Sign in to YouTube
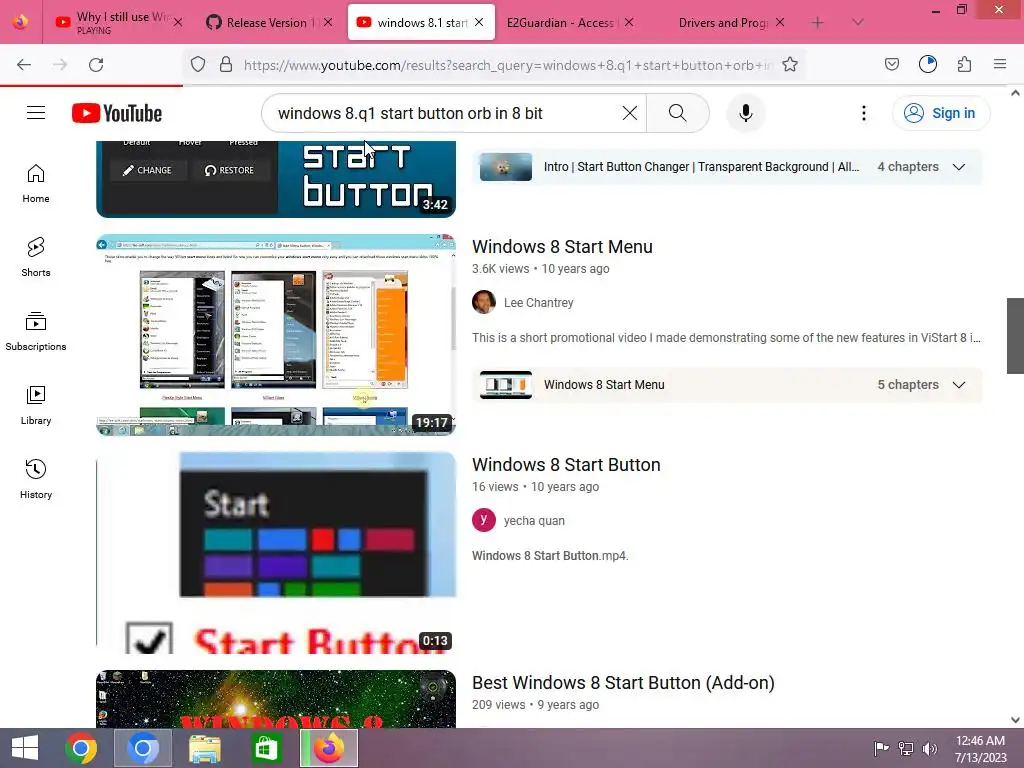 click(941, 113)
